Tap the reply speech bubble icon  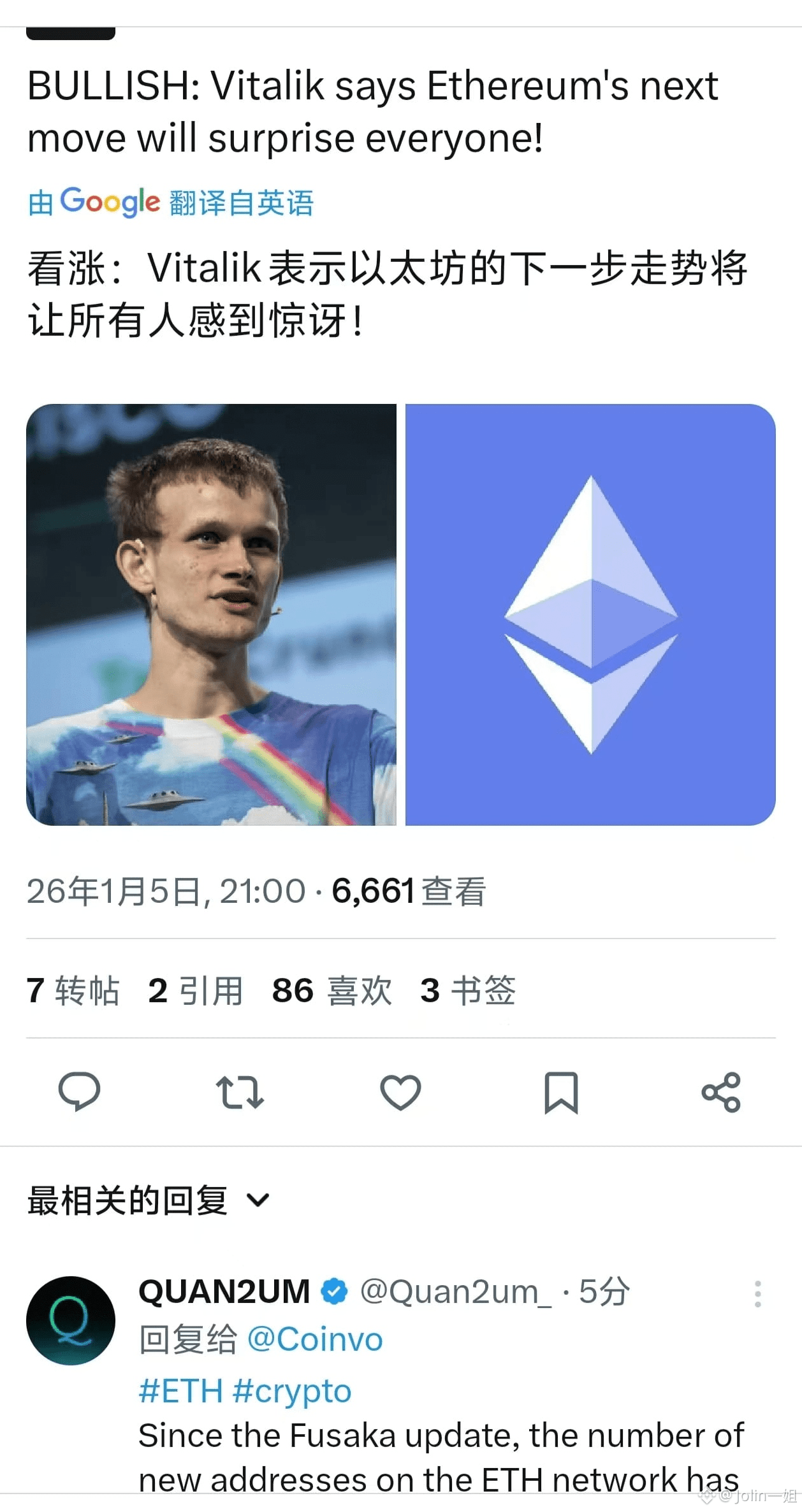click(79, 1091)
